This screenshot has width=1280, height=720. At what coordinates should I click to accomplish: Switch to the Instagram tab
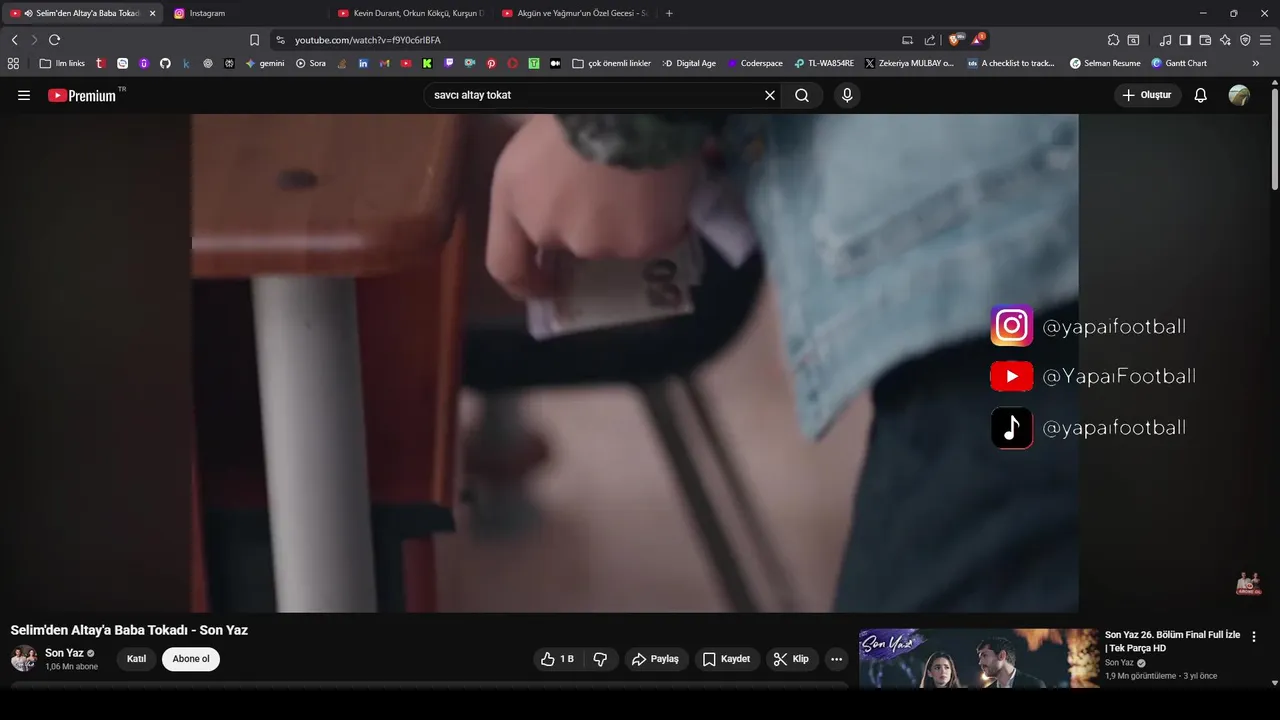[245, 13]
